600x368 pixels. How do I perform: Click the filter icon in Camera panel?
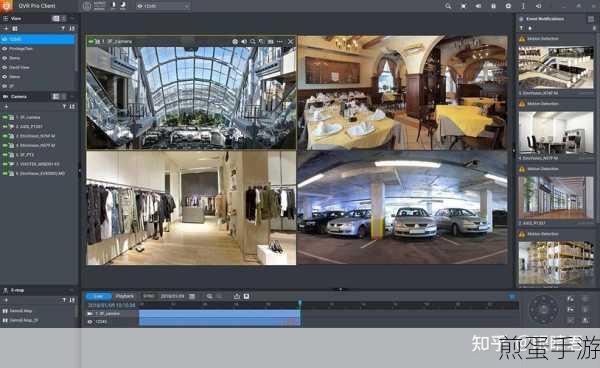(64, 106)
